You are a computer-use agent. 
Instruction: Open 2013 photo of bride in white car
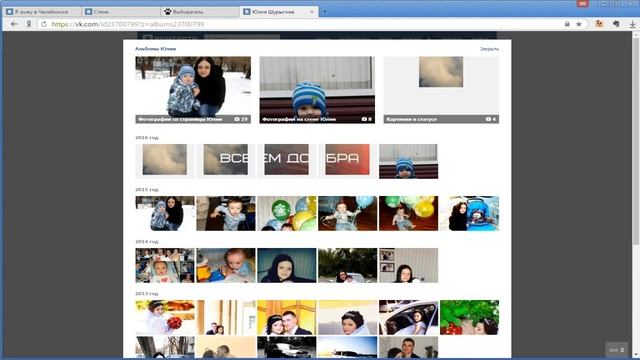(x=409, y=317)
